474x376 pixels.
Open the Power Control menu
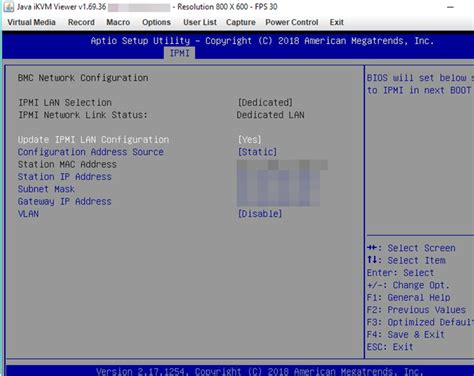pos(292,22)
